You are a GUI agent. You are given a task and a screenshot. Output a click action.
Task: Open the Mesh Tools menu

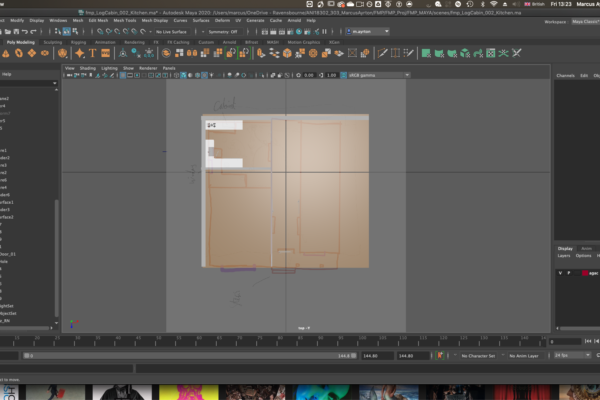pos(124,20)
